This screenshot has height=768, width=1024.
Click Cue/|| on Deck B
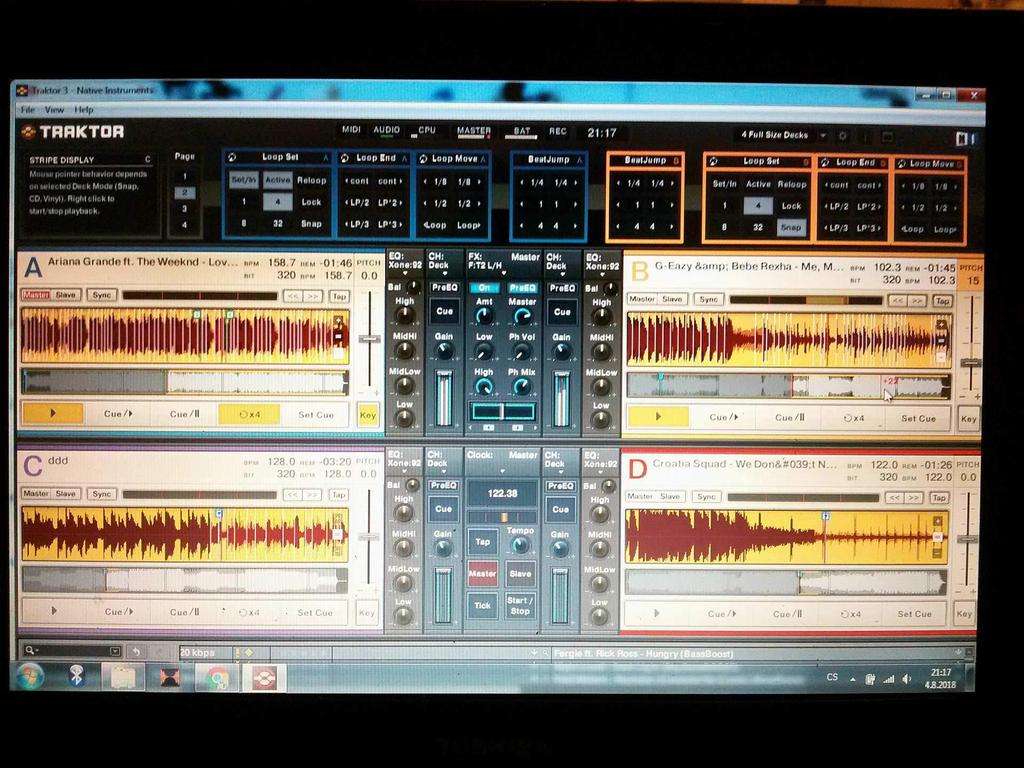point(789,417)
